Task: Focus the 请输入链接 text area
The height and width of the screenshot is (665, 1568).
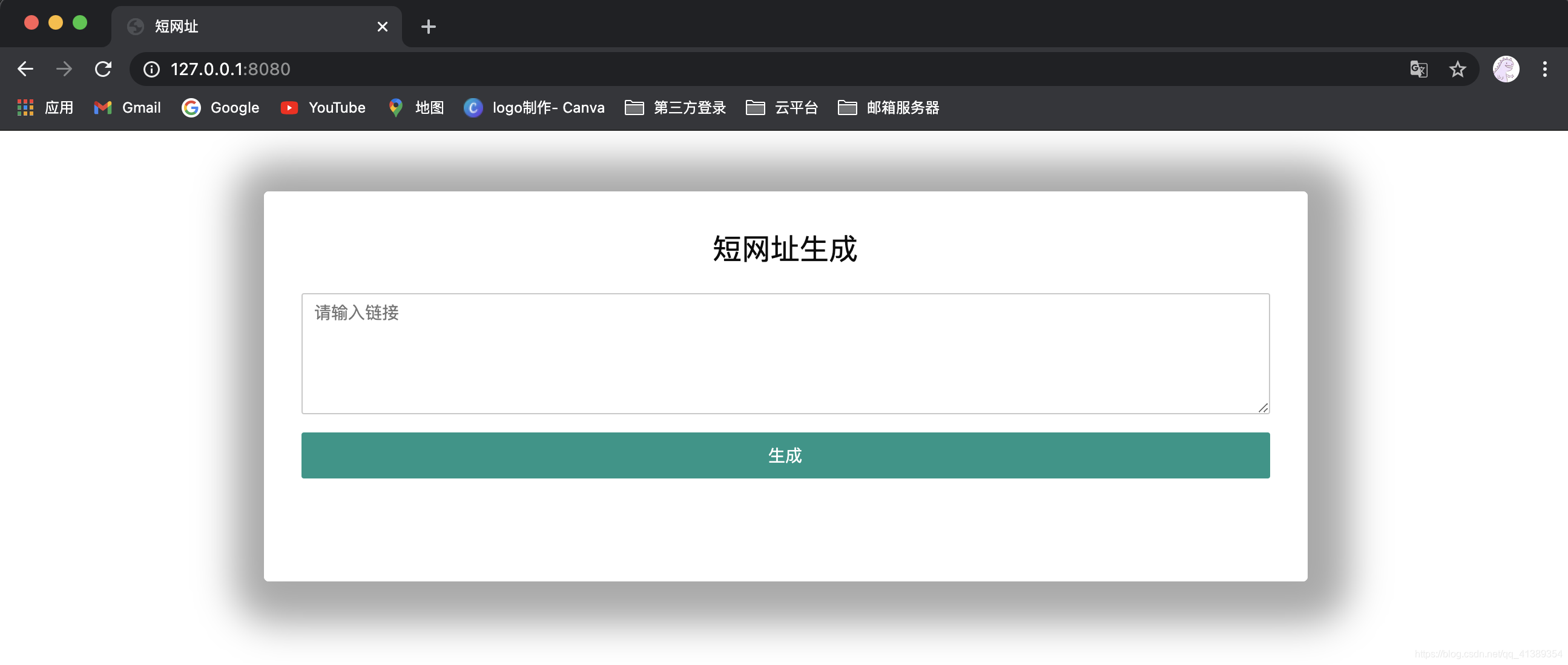Action: click(785, 353)
